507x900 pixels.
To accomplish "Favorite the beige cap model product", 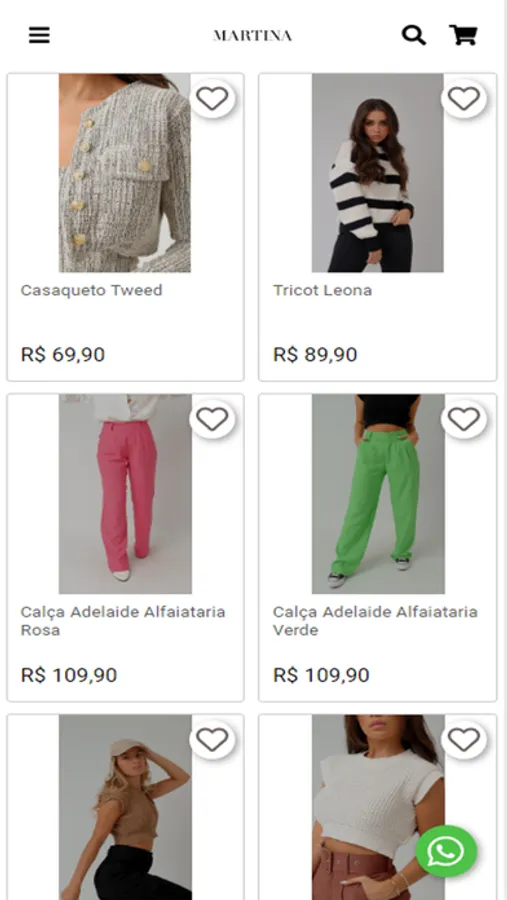I will pos(212,740).
